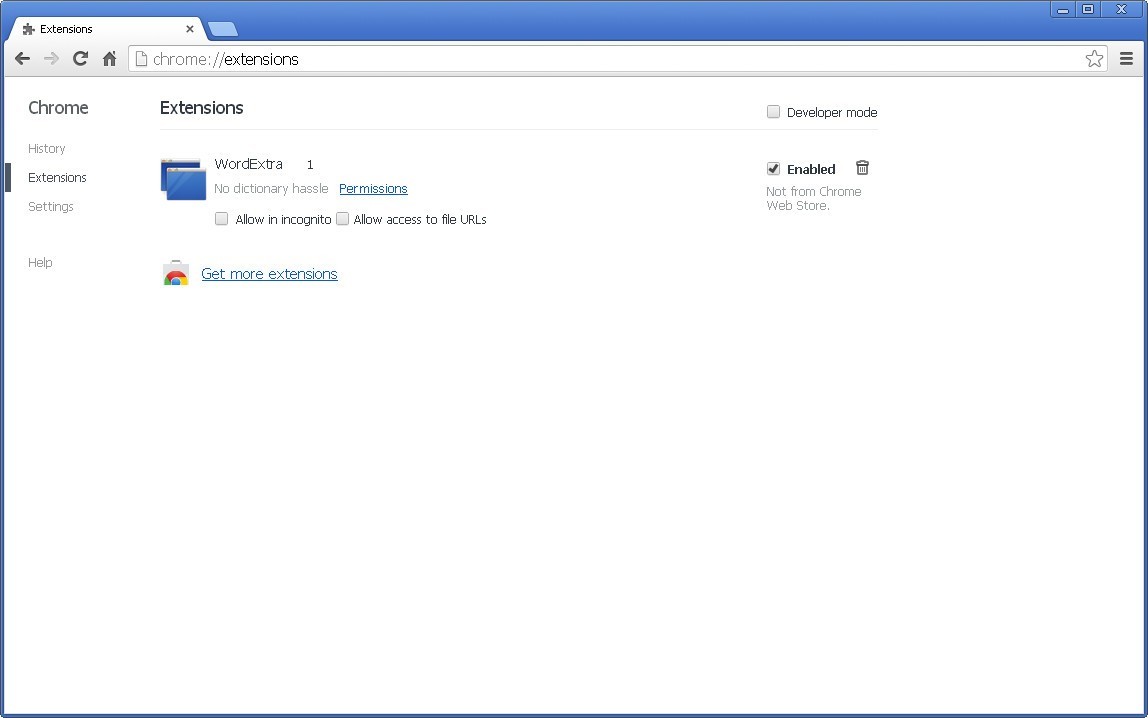
Task: View WordExtra Permissions
Action: (373, 188)
